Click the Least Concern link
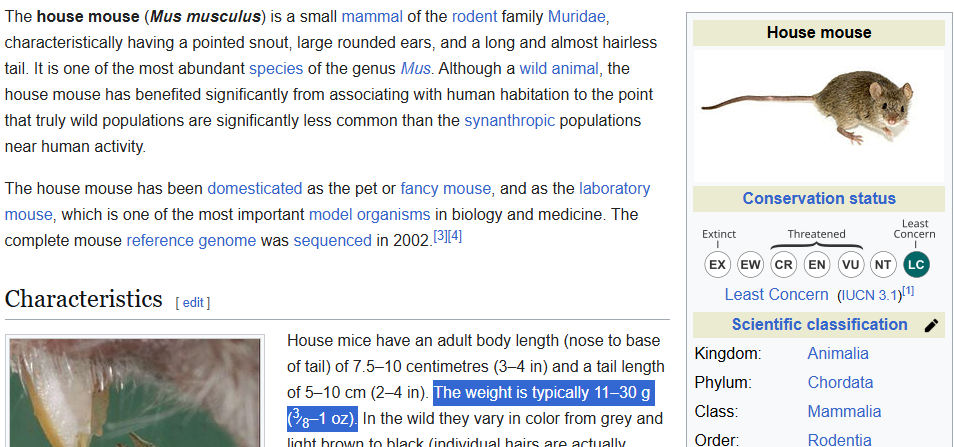 click(x=776, y=294)
